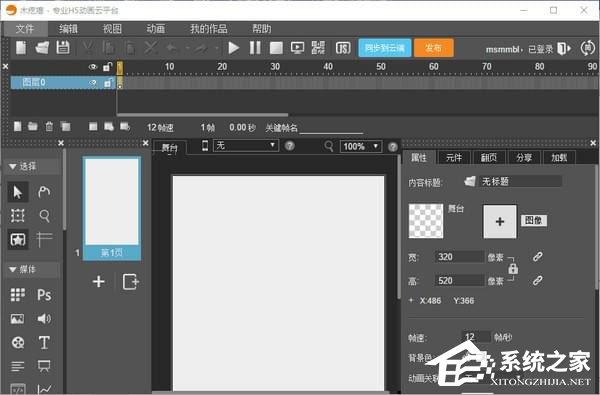This screenshot has width=600, height=395.
Task: Select the Transform tool
Action: (x=18, y=216)
